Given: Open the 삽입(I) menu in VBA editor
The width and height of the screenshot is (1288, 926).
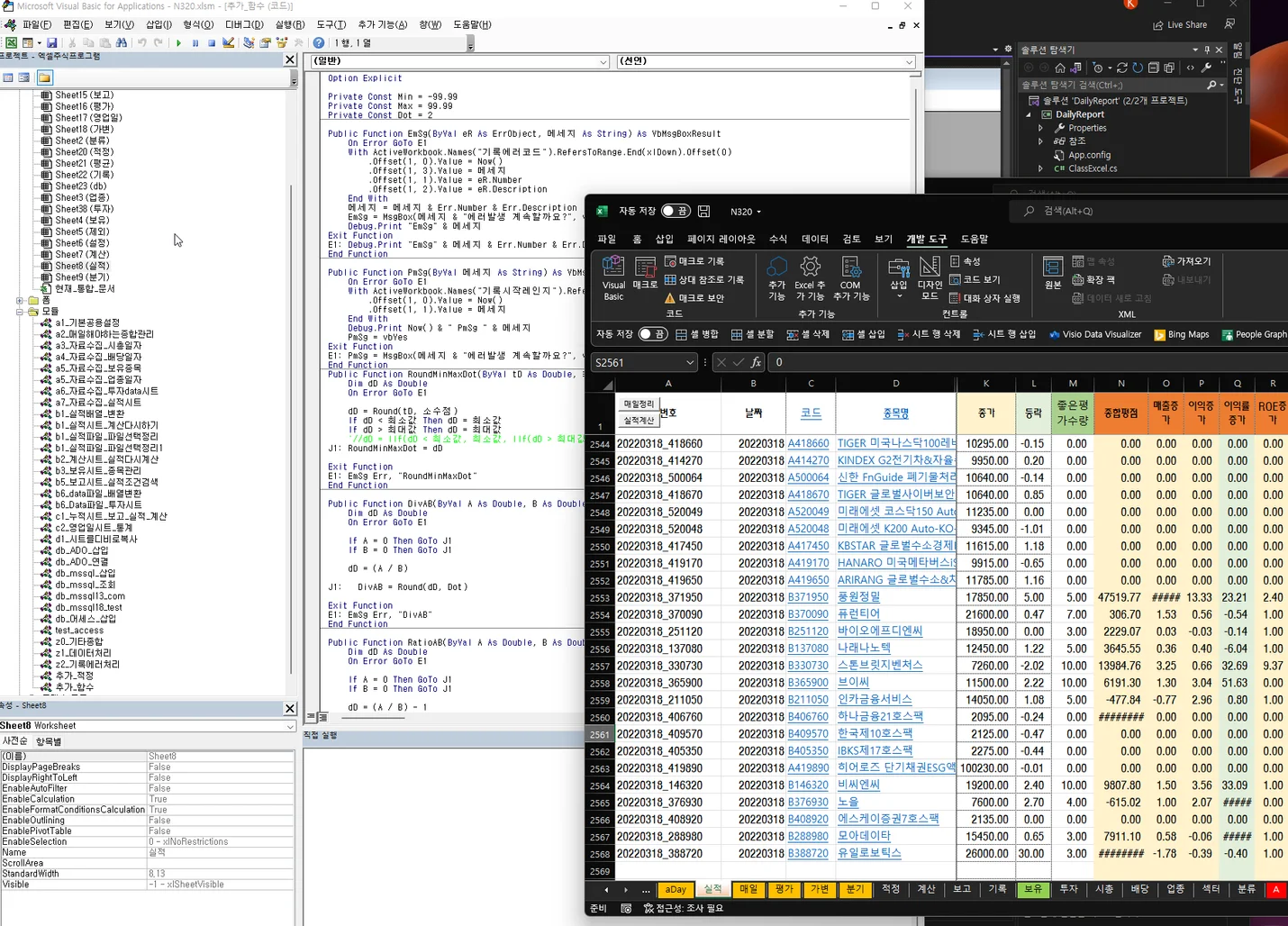Looking at the screenshot, I should click(159, 24).
